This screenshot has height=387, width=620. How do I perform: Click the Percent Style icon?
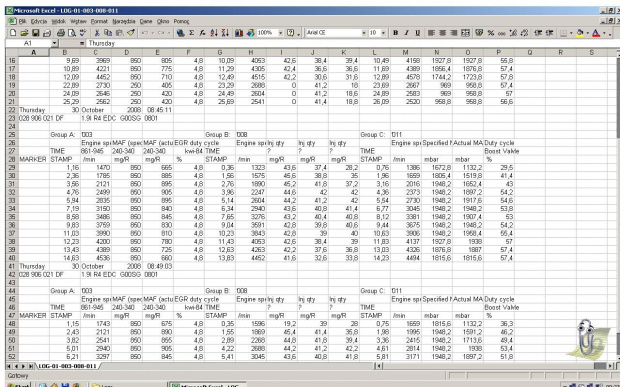(x=491, y=33)
